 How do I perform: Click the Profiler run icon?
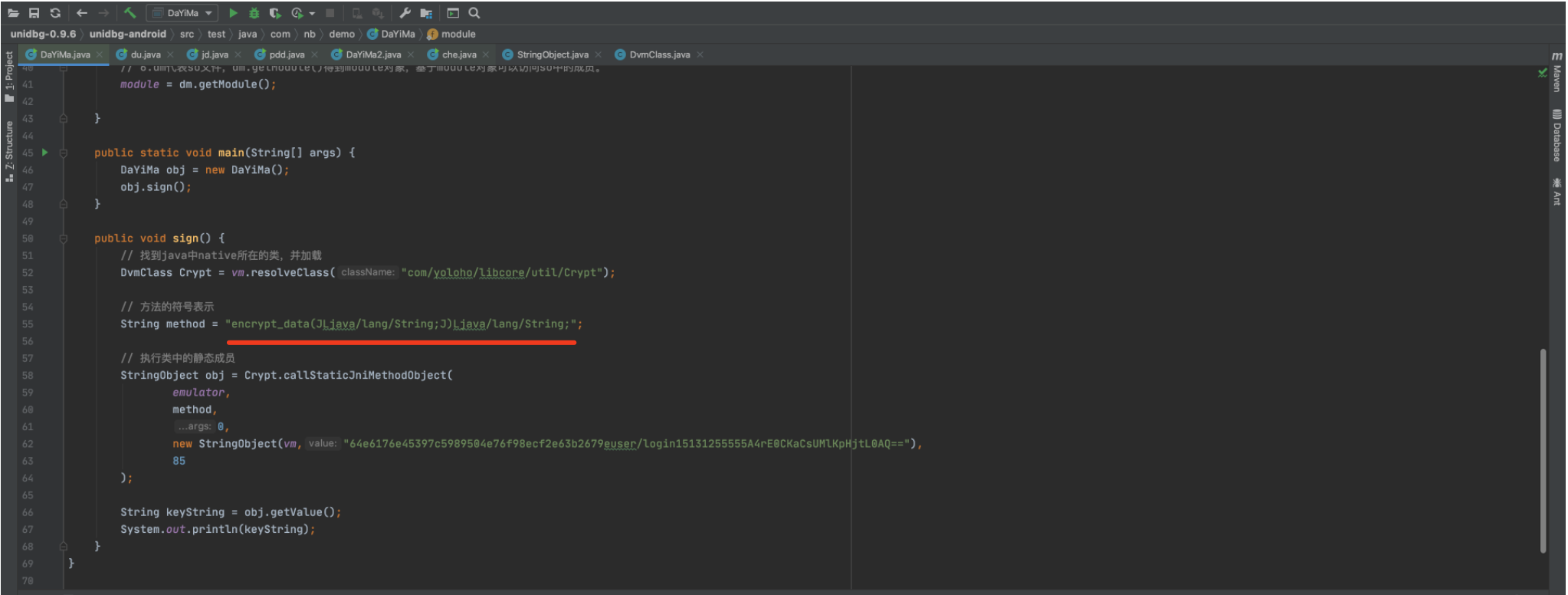coord(297,13)
